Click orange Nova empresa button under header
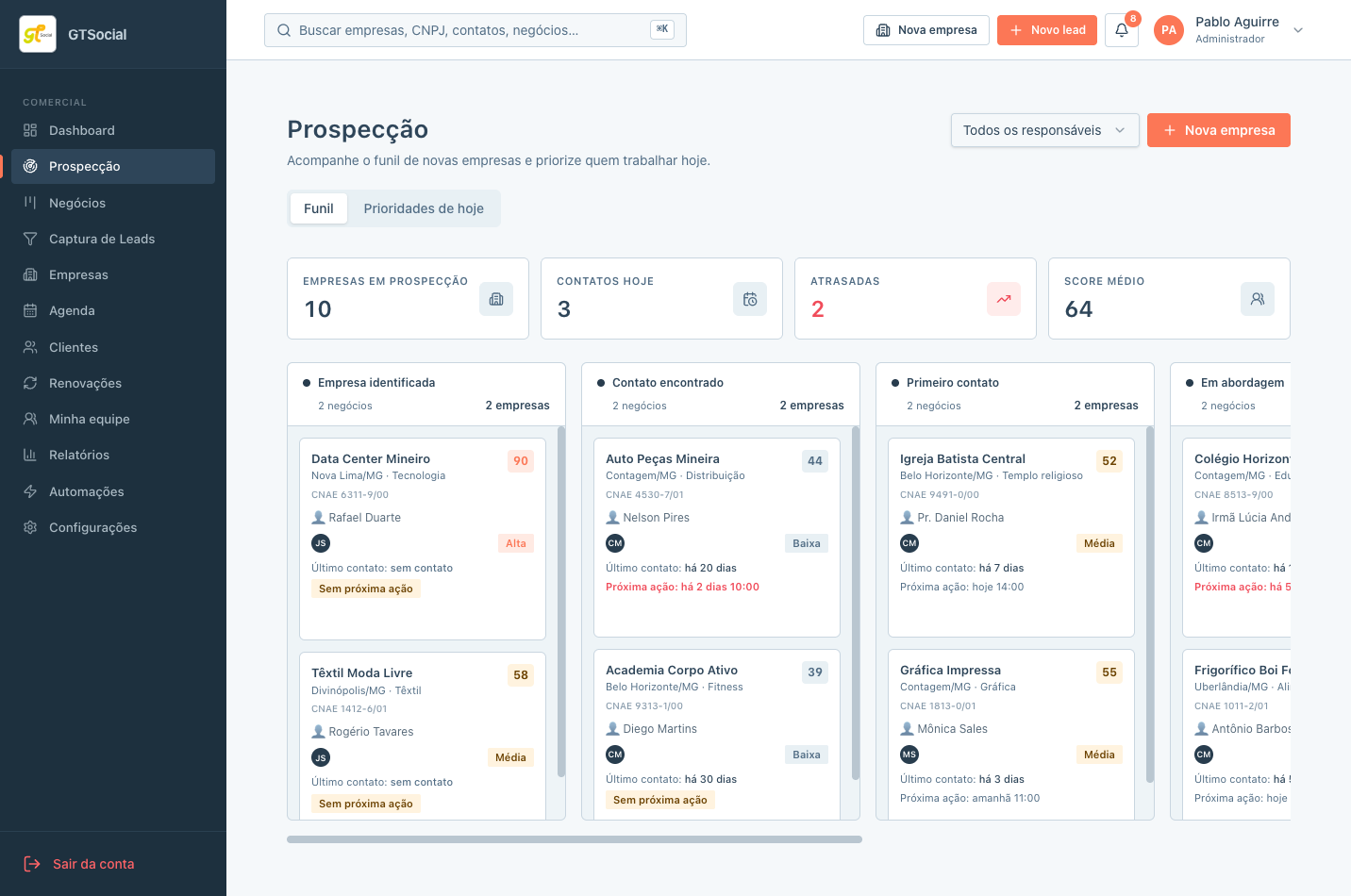The height and width of the screenshot is (896, 1351). (x=1219, y=130)
